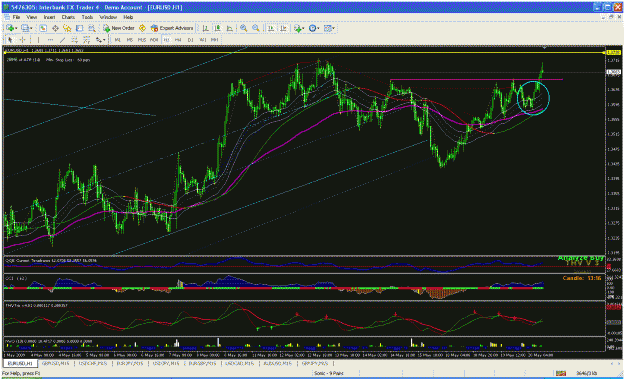
Task: Select the arrow Cursor tool
Action: tap(10, 40)
